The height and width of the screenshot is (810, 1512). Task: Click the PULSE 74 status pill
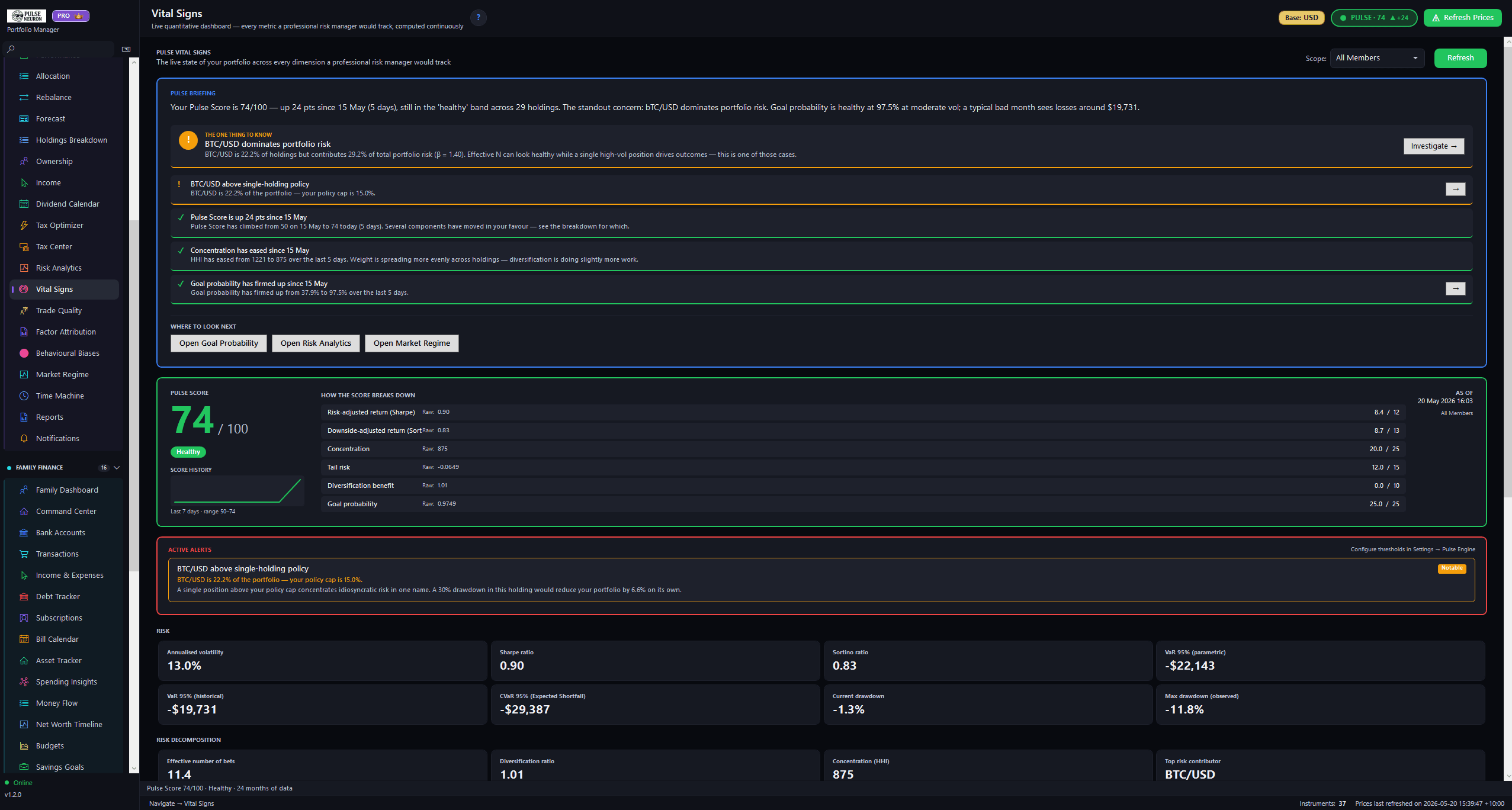click(x=1374, y=18)
